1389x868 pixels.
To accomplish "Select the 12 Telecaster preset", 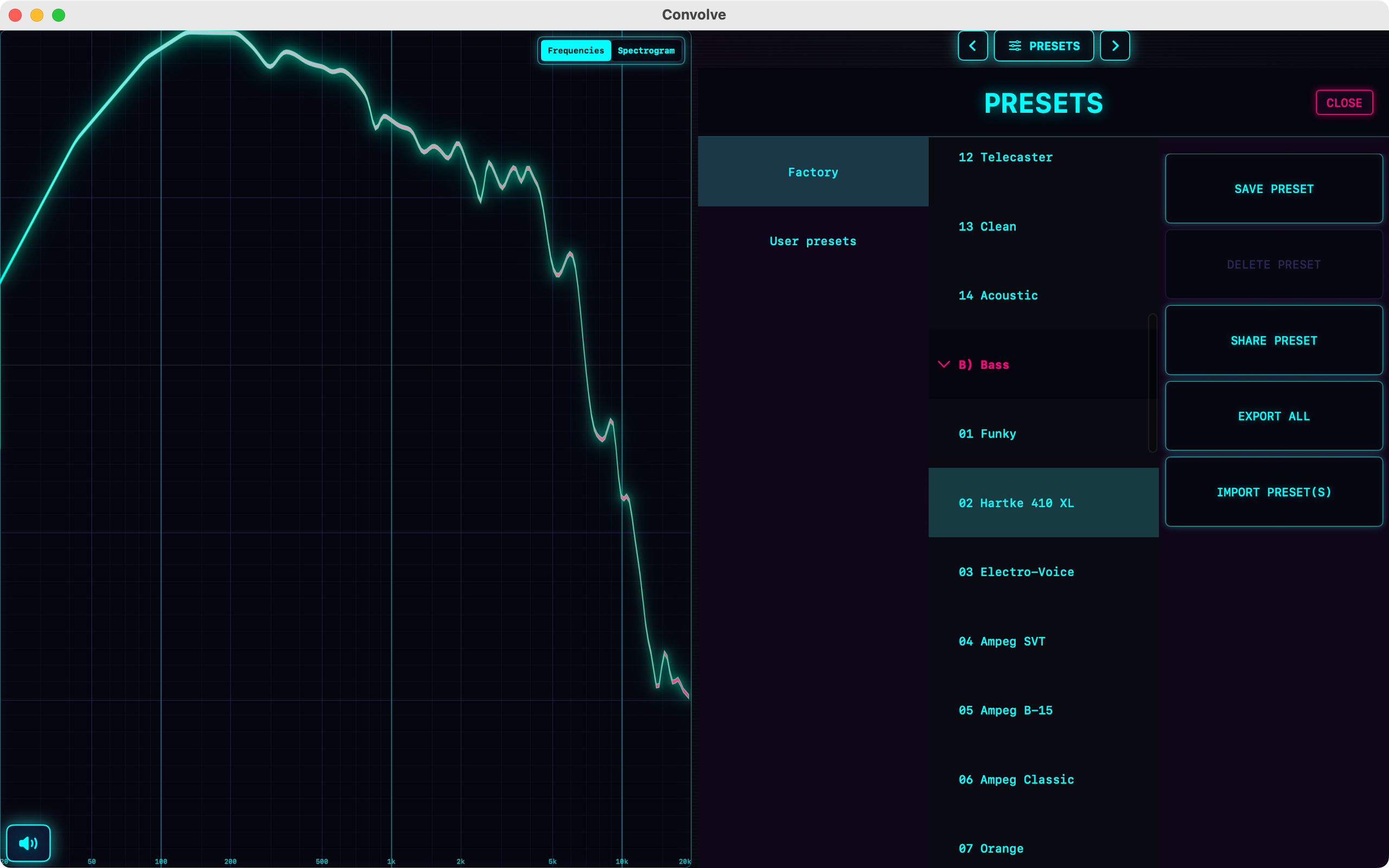I will coord(1043,157).
